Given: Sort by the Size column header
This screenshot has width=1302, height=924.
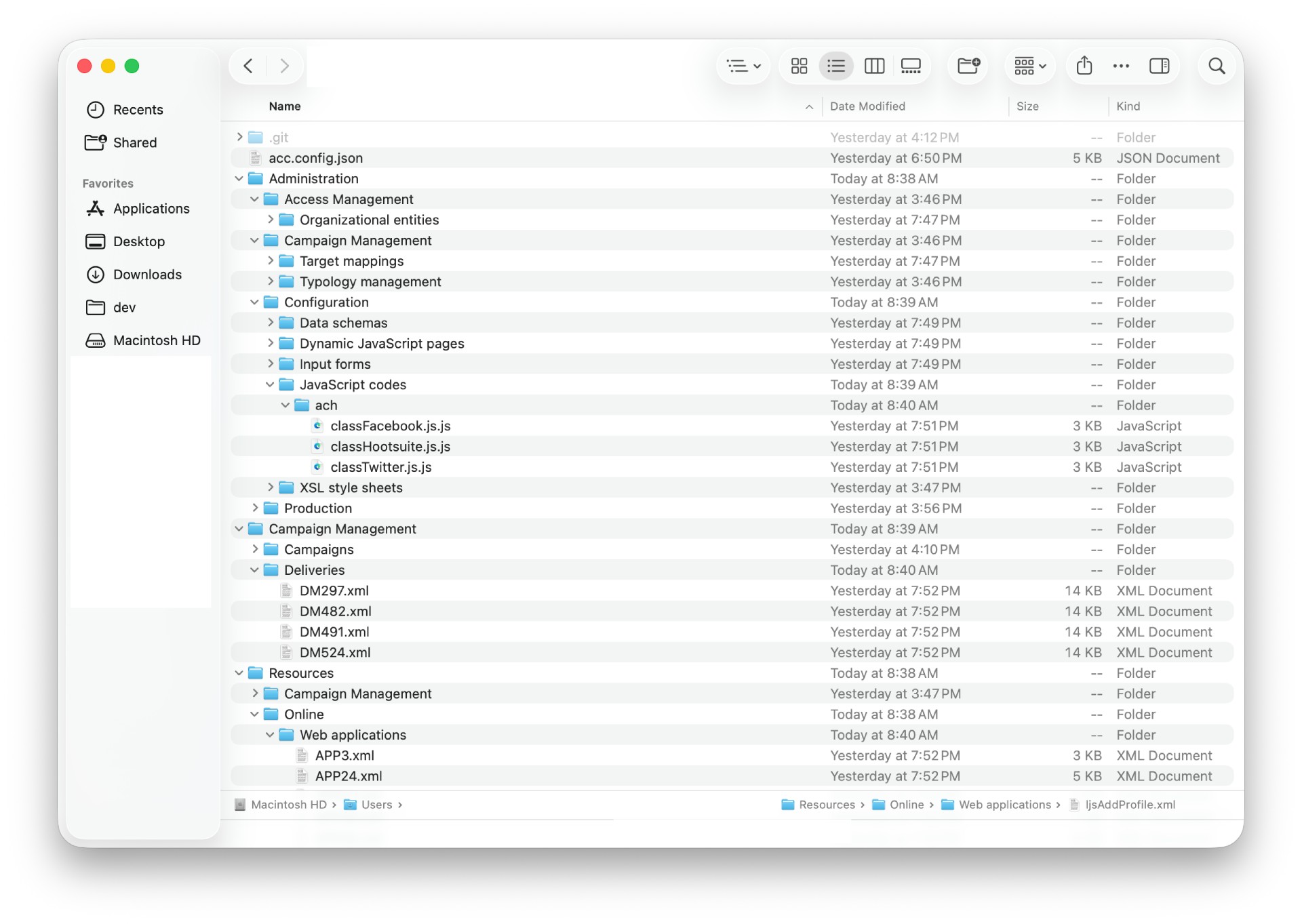Looking at the screenshot, I should [x=1027, y=106].
